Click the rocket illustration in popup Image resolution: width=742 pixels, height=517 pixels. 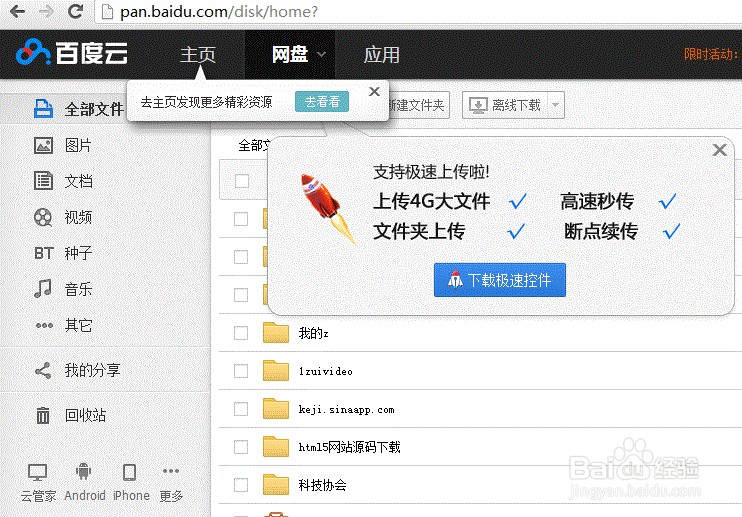click(327, 208)
